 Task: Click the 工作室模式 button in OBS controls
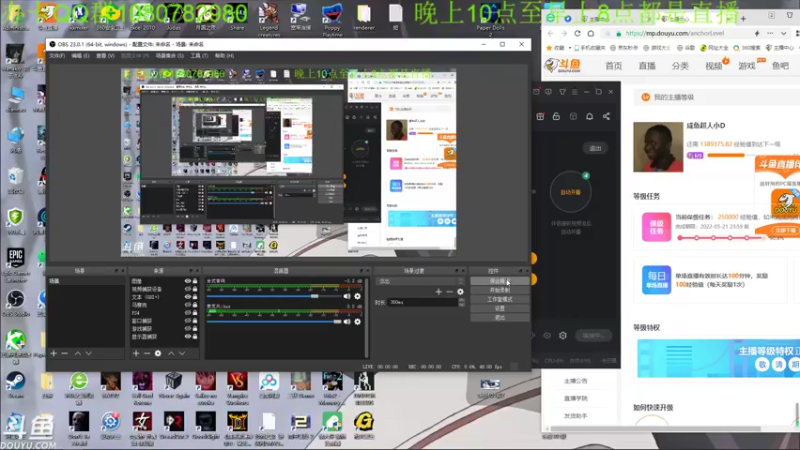pos(499,299)
